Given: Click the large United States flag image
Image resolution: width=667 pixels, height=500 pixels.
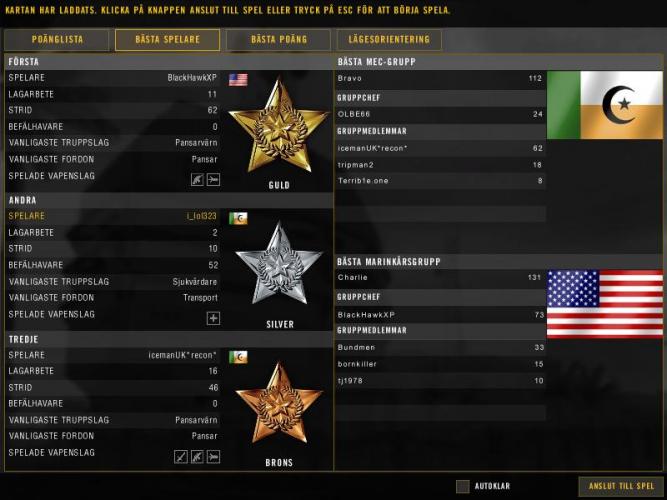Looking at the screenshot, I should click(x=605, y=304).
